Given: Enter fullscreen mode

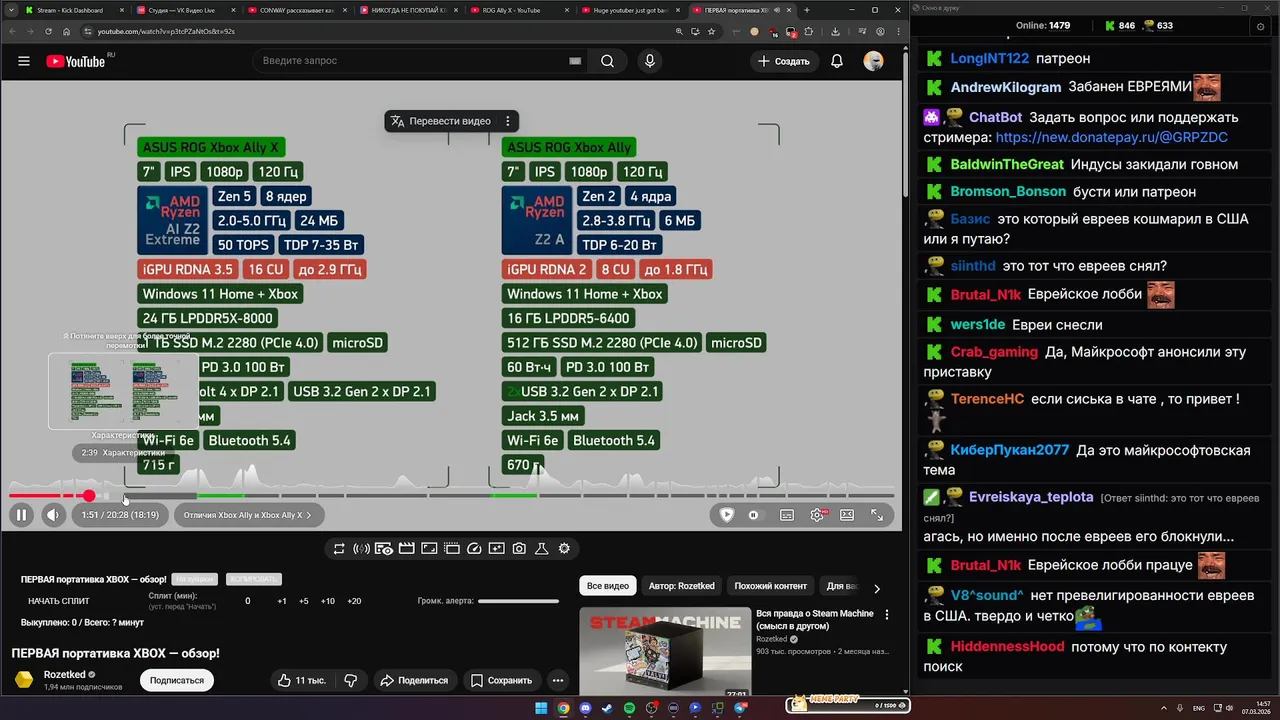Looking at the screenshot, I should 877,515.
